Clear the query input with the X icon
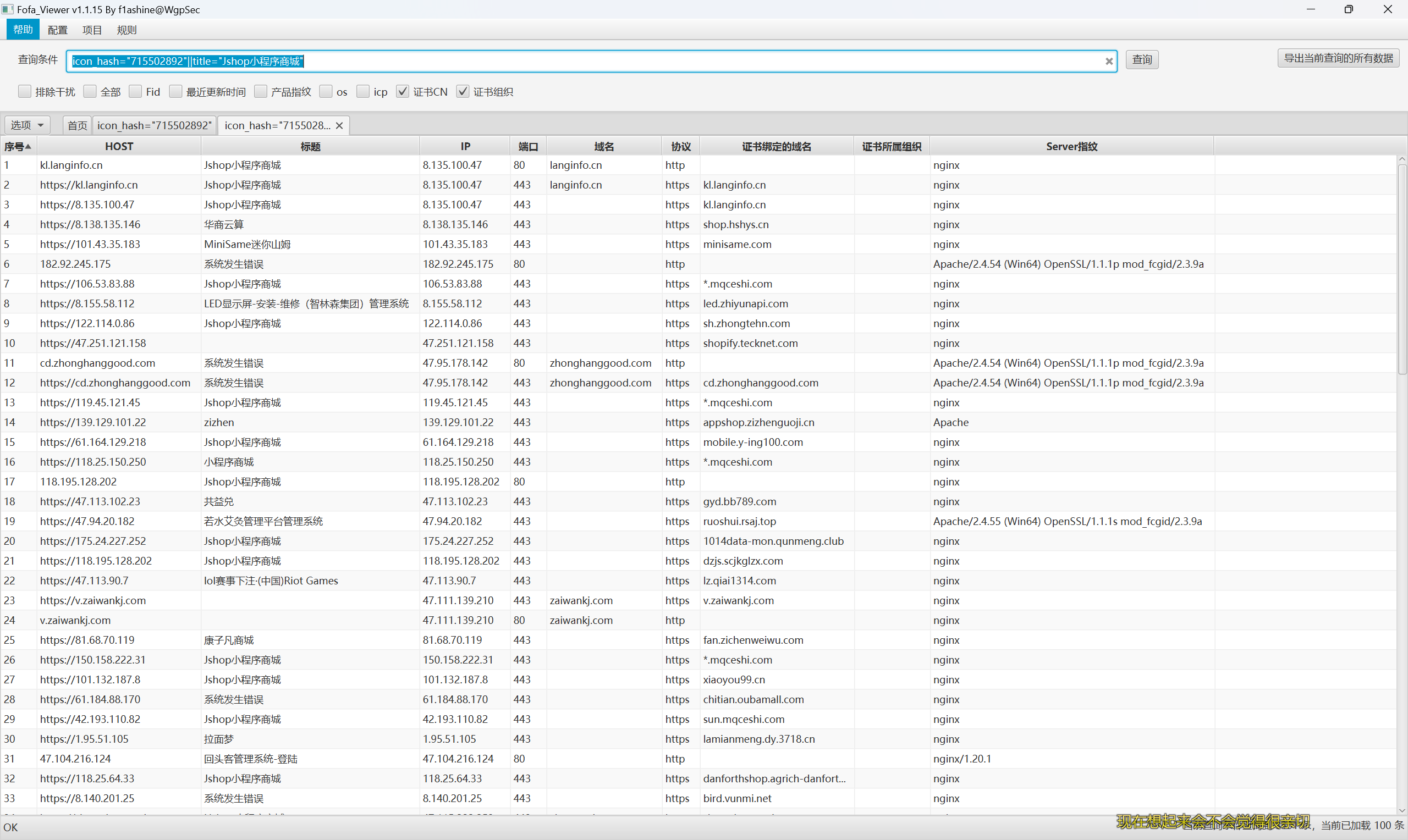1408x840 pixels. point(1108,61)
